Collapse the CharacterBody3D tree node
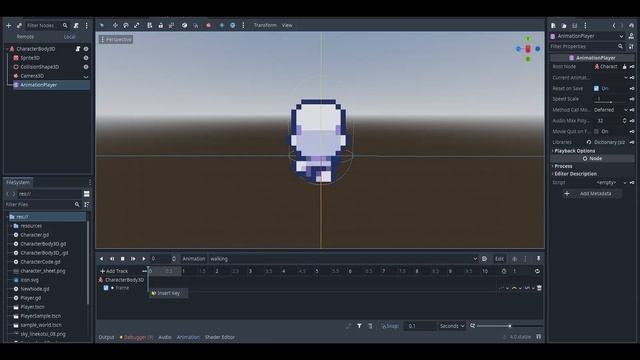640x360 pixels. [7, 49]
